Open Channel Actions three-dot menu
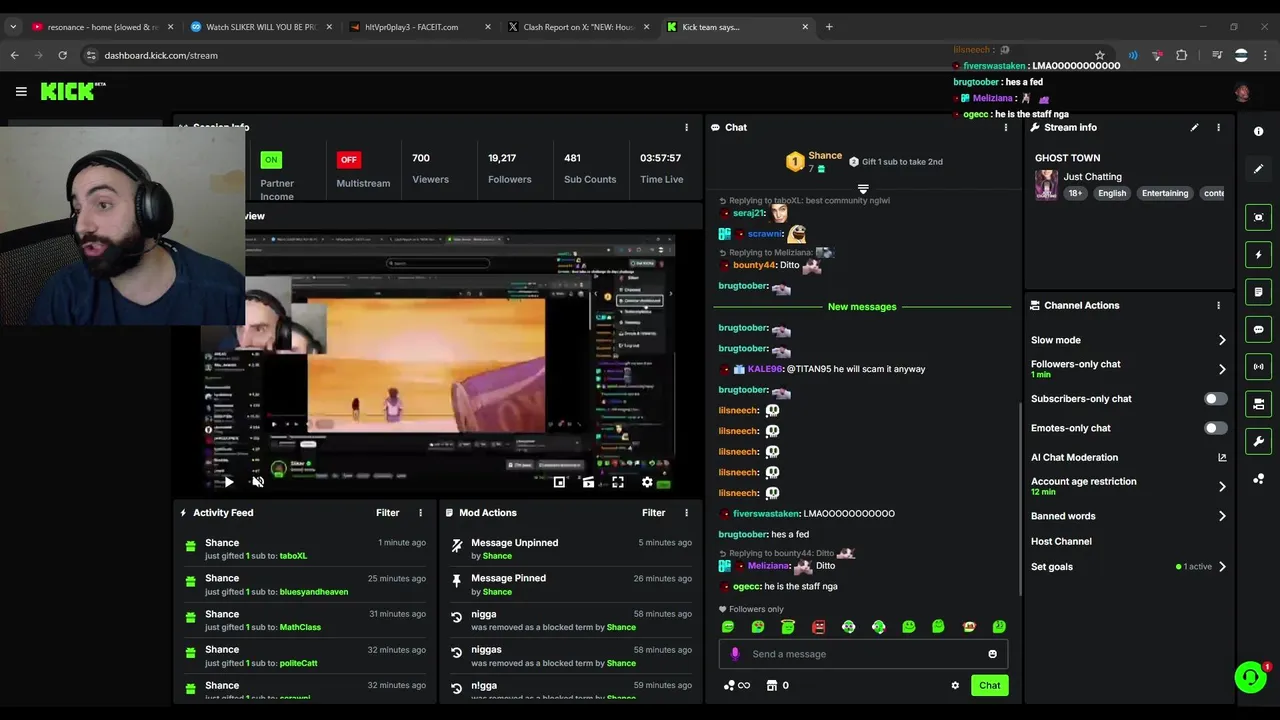 pos(1218,305)
